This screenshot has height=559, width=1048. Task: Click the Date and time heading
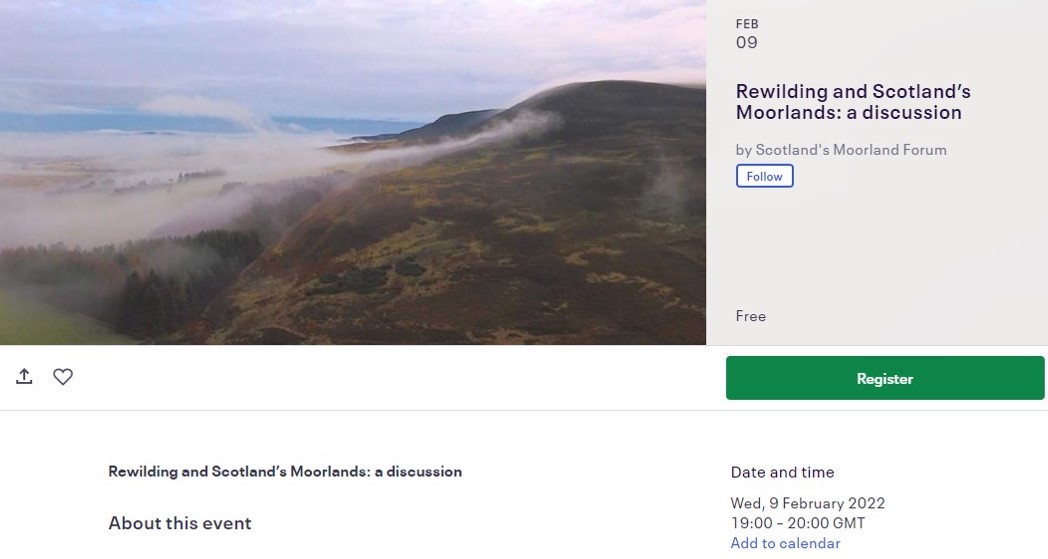(x=782, y=472)
